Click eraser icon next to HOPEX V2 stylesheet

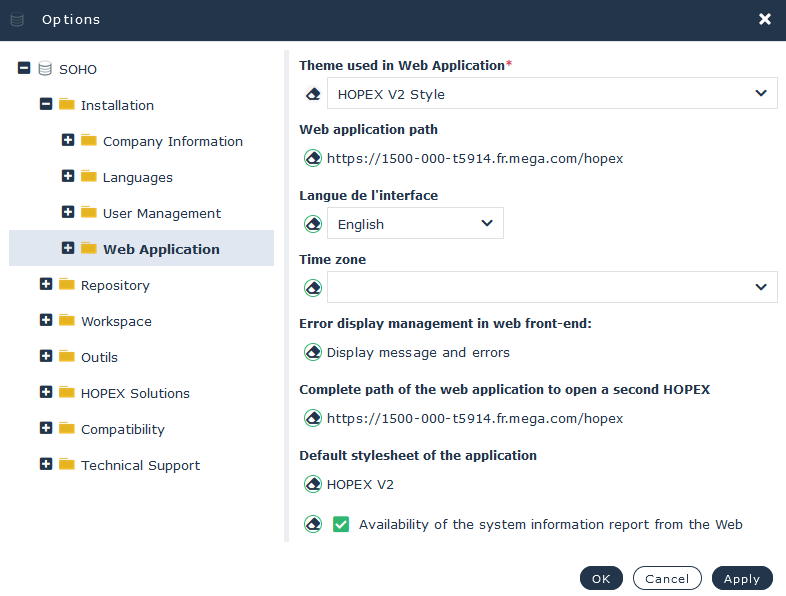(313, 484)
